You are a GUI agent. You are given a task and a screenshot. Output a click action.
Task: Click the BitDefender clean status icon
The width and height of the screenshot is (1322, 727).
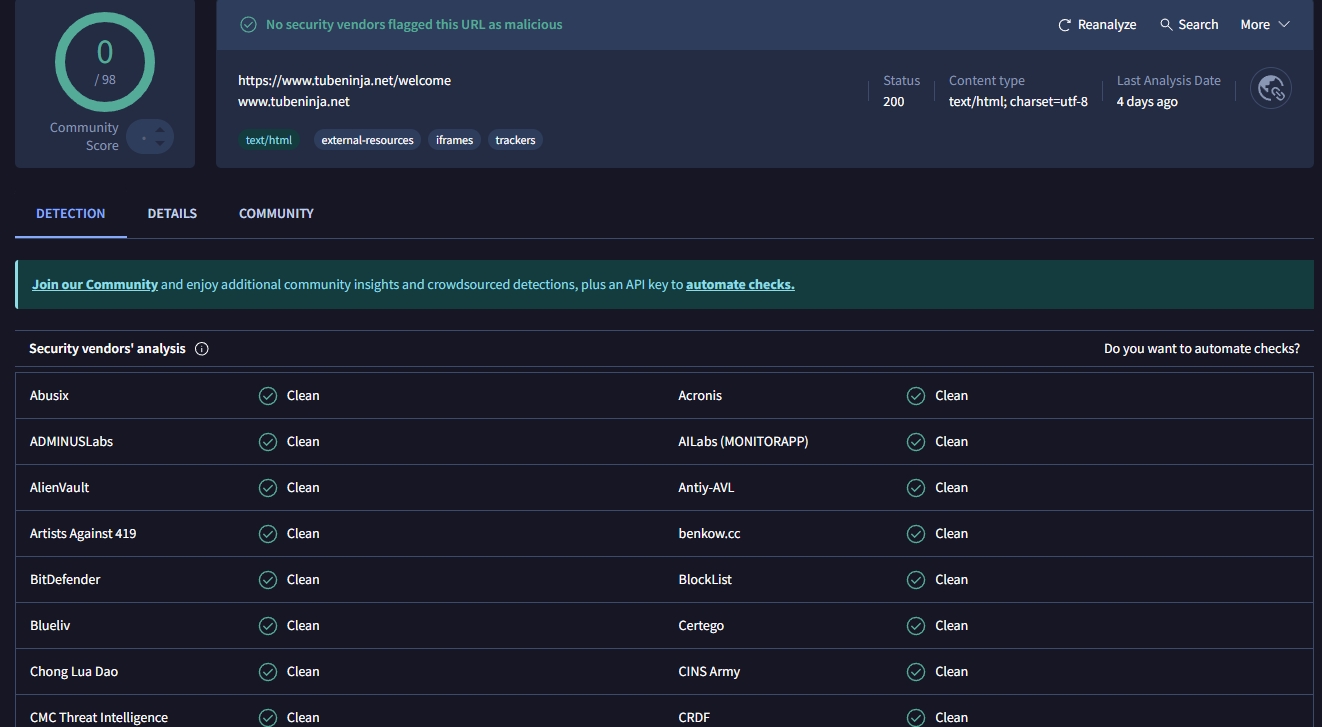pyautogui.click(x=268, y=580)
